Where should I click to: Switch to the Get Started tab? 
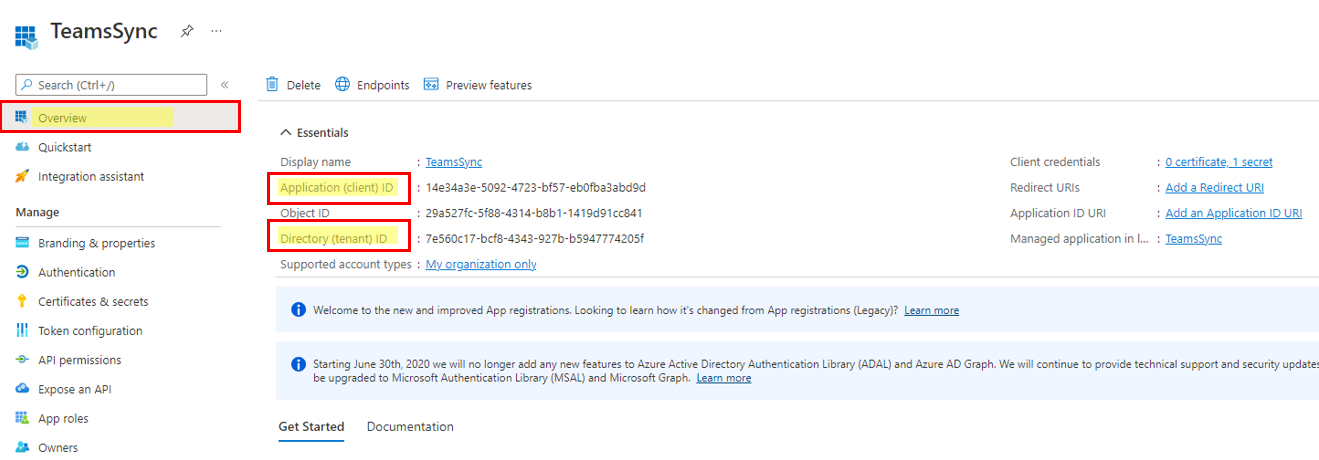[x=311, y=427]
